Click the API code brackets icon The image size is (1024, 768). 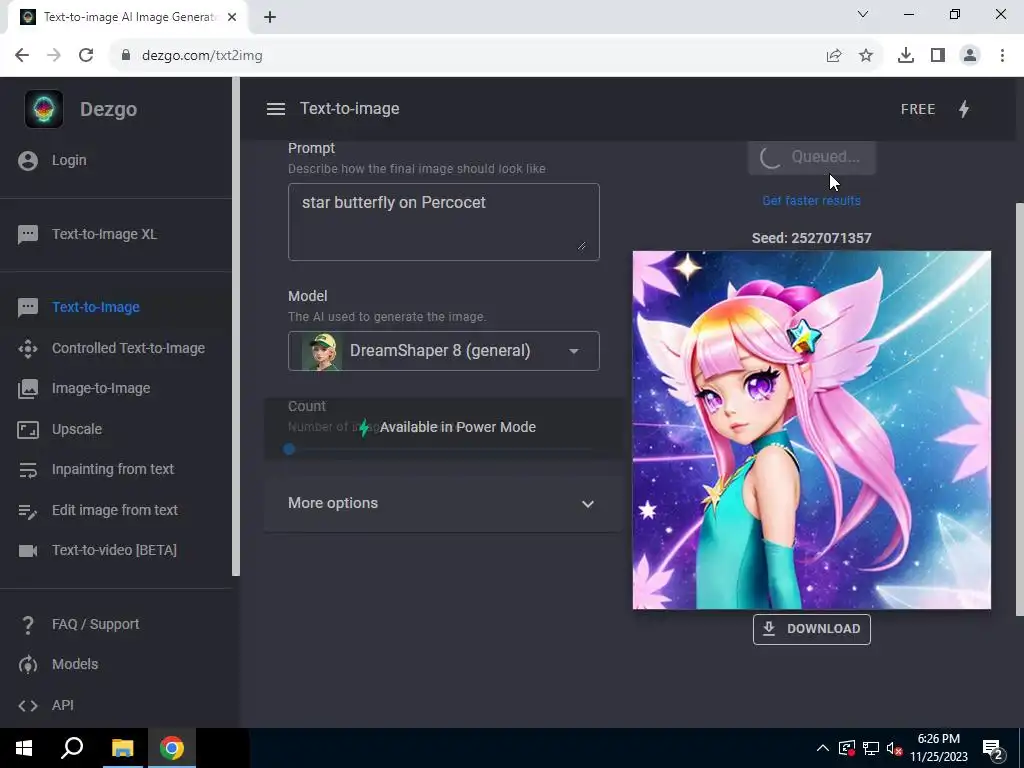click(27, 706)
